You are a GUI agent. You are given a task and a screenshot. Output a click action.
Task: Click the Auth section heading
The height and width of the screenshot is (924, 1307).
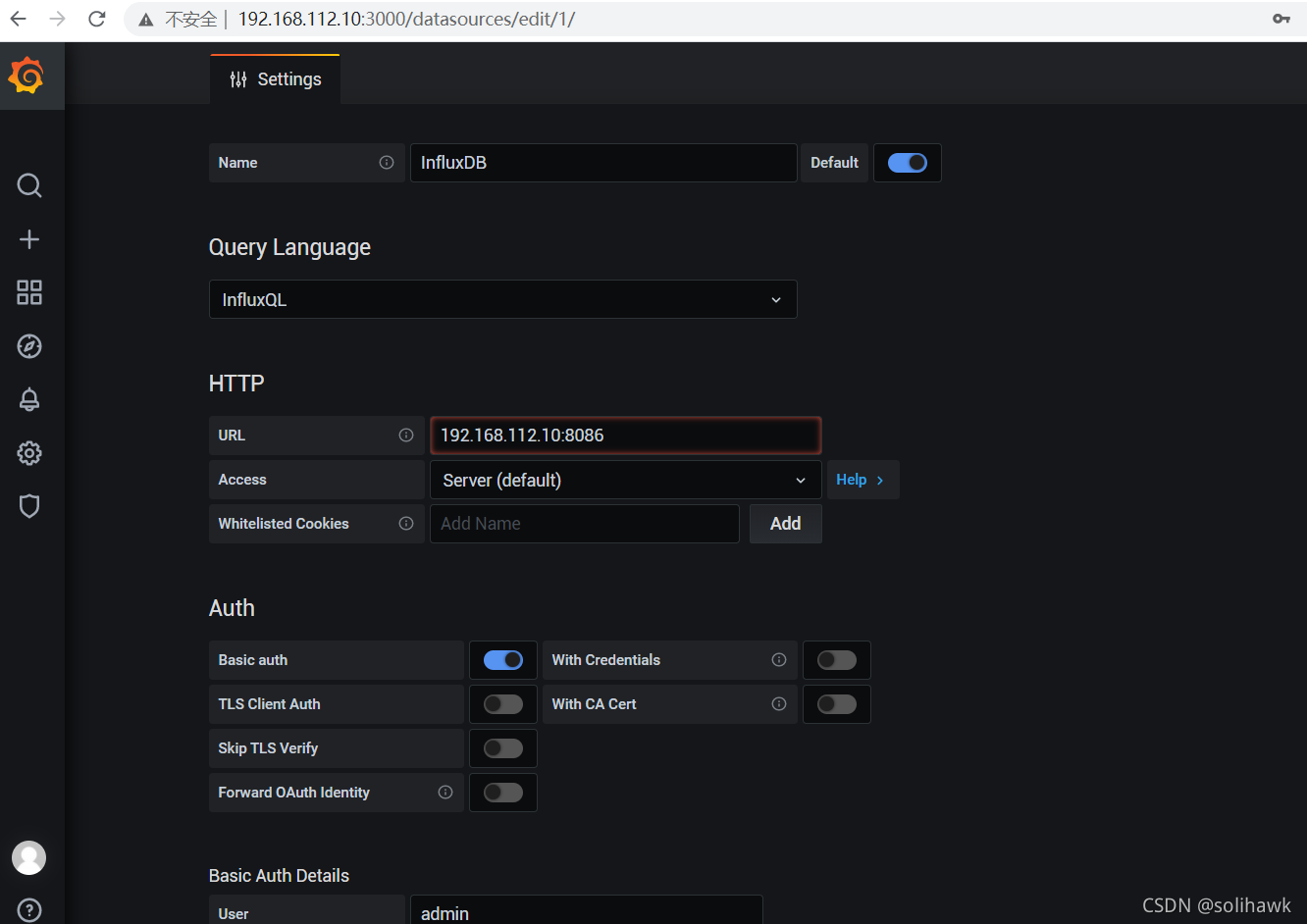(x=232, y=608)
